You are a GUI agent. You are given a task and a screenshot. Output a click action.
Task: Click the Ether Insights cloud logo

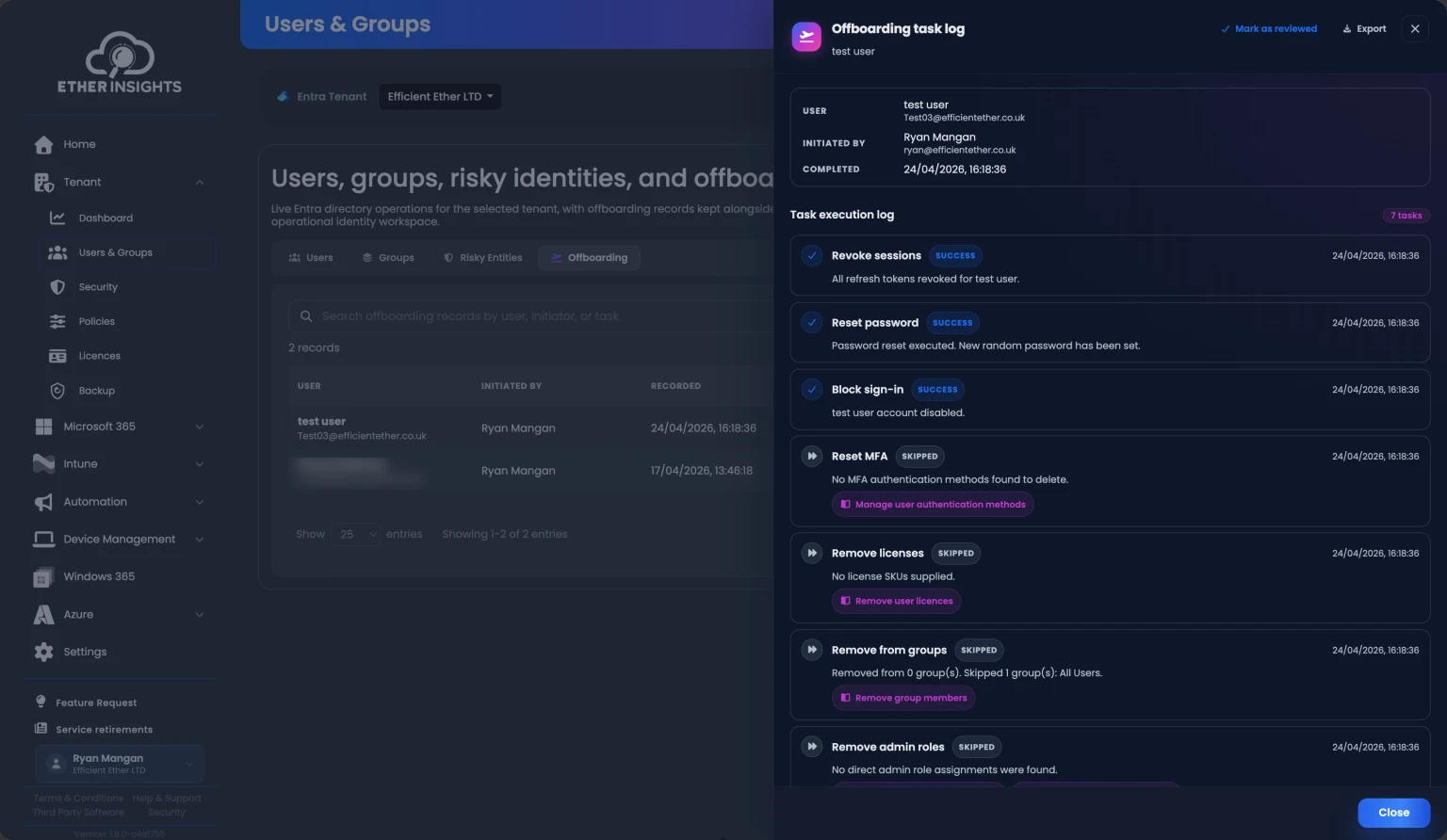[120, 62]
